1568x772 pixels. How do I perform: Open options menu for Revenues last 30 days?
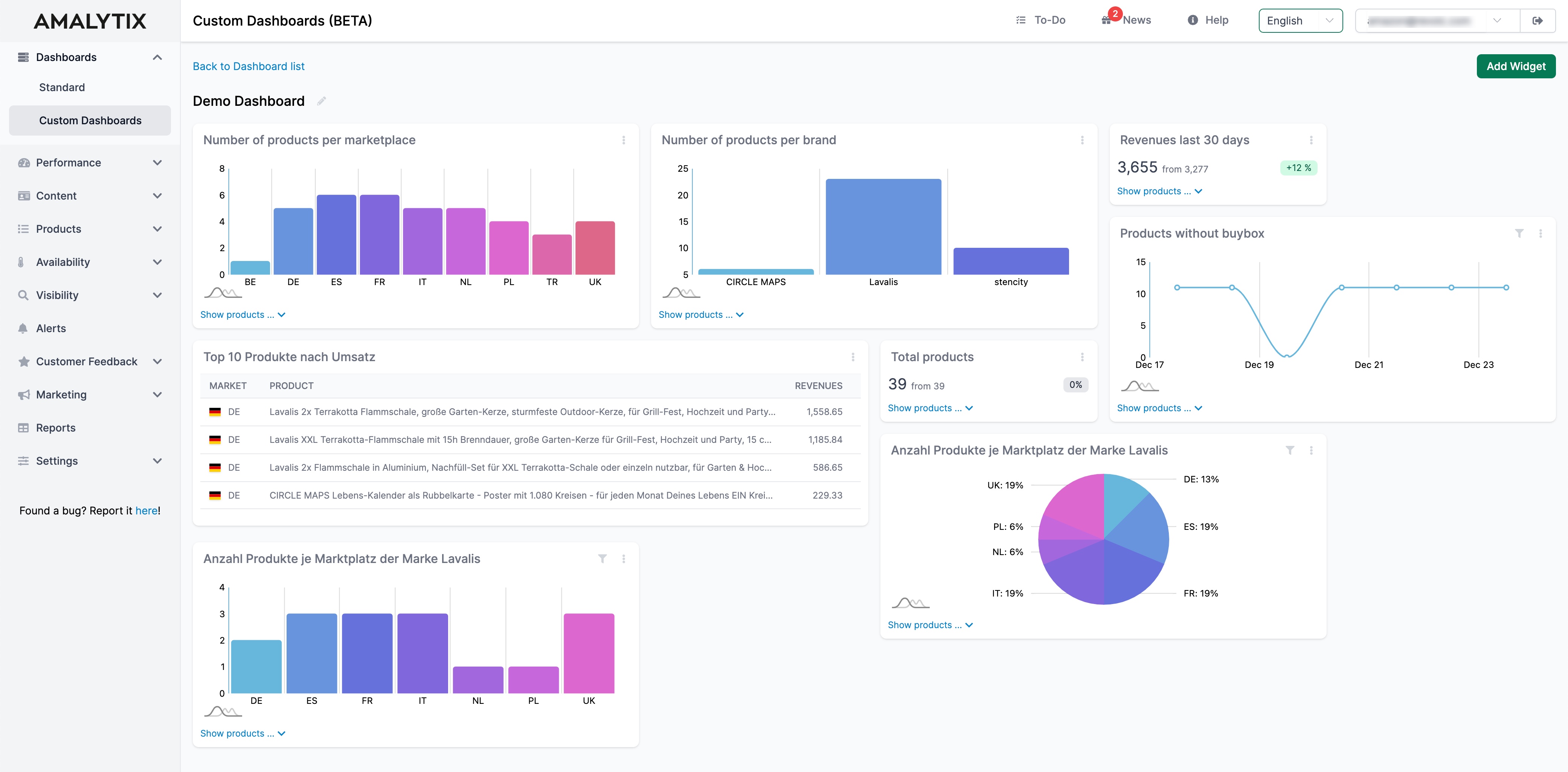pos(1310,140)
